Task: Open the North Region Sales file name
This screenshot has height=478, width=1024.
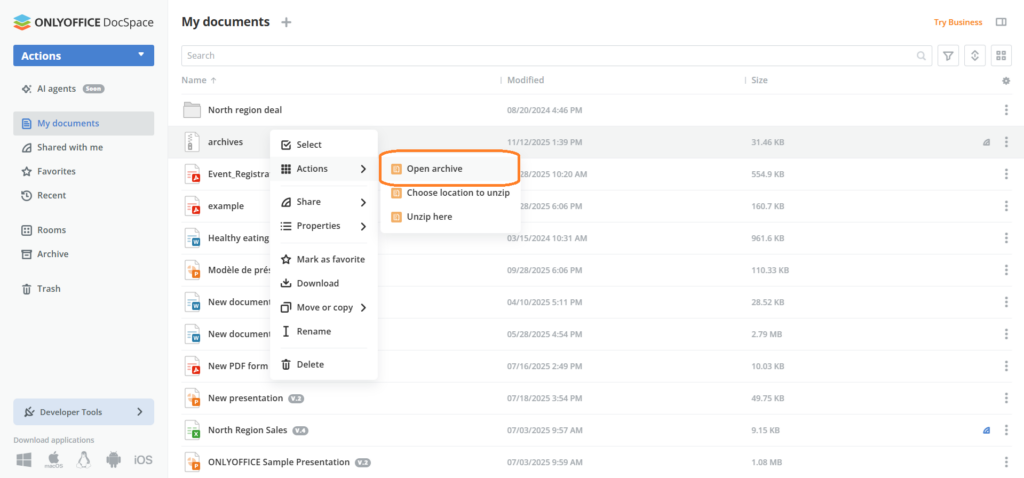Action: pyautogui.click(x=248, y=430)
